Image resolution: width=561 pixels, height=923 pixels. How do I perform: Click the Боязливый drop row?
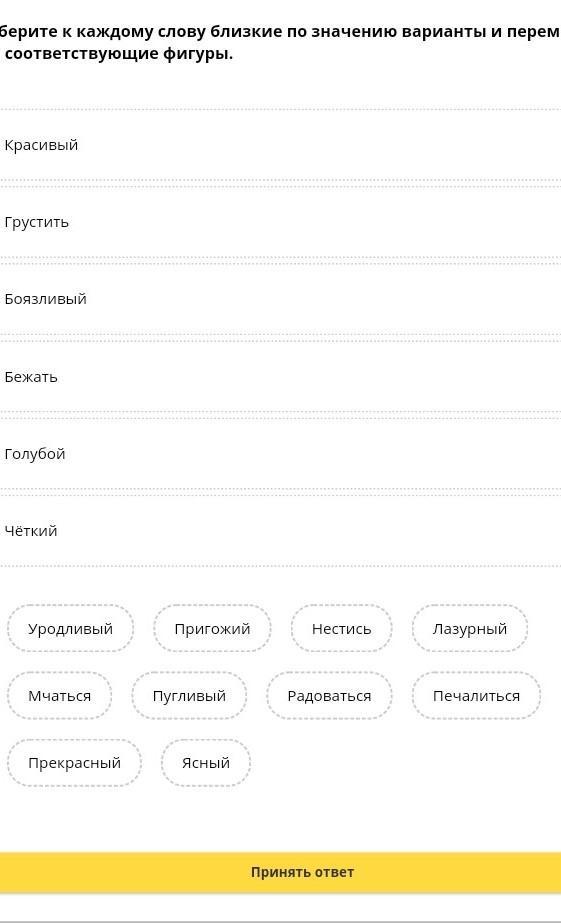(x=280, y=299)
